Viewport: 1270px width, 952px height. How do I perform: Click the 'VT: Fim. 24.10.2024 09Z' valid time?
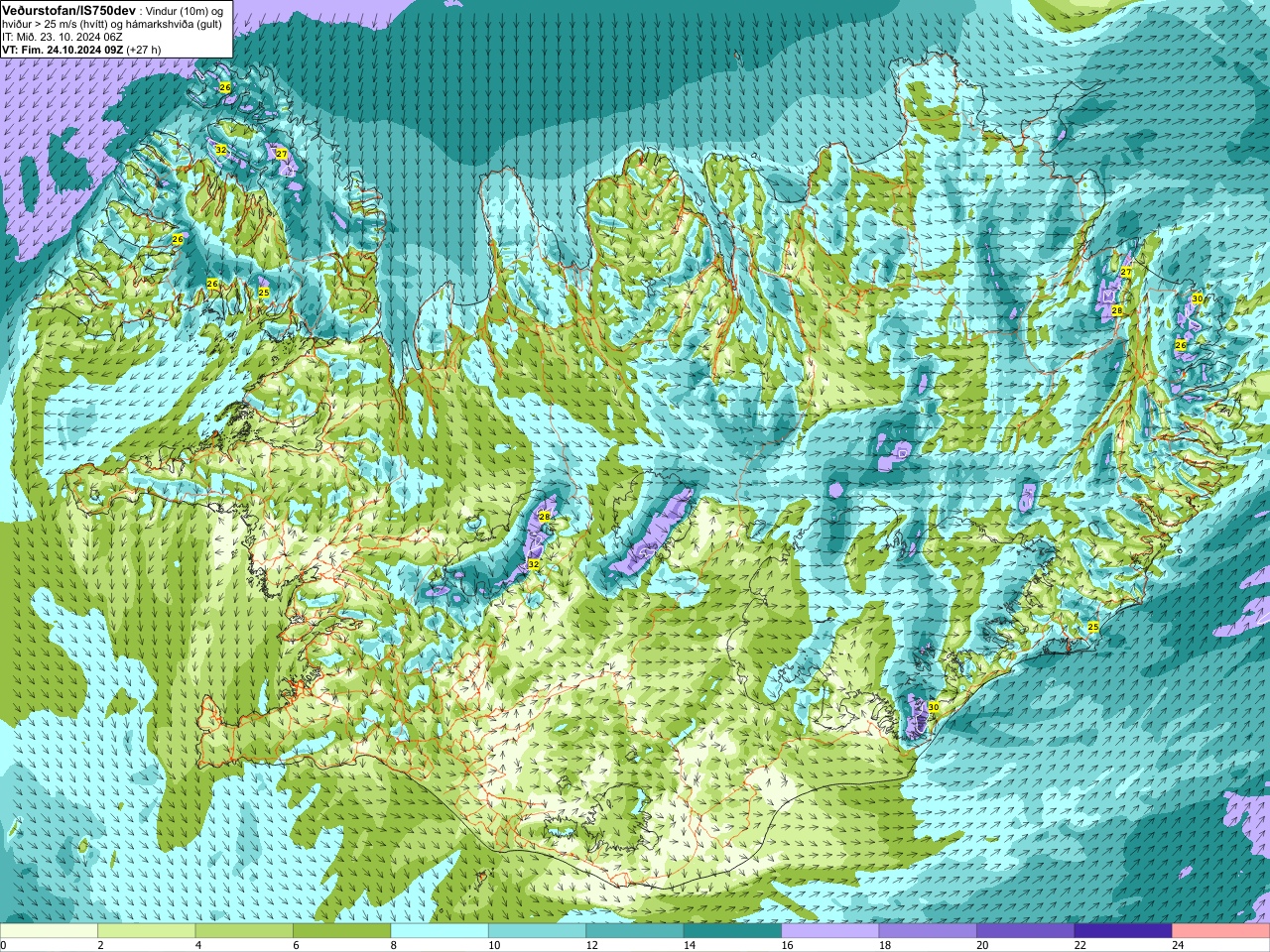[x=62, y=50]
